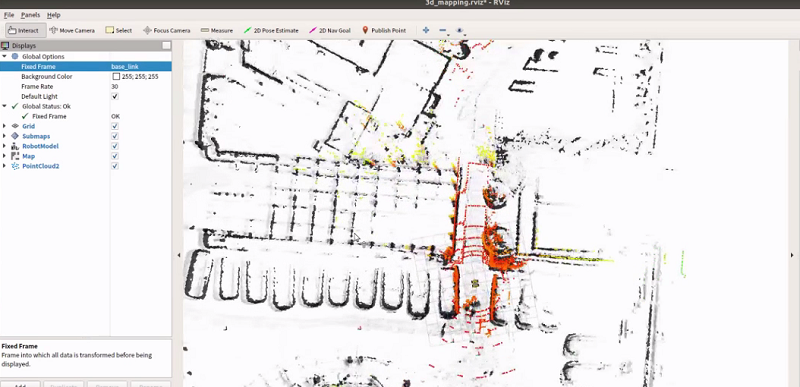Disable the Default Light checkbox

(x=115, y=96)
